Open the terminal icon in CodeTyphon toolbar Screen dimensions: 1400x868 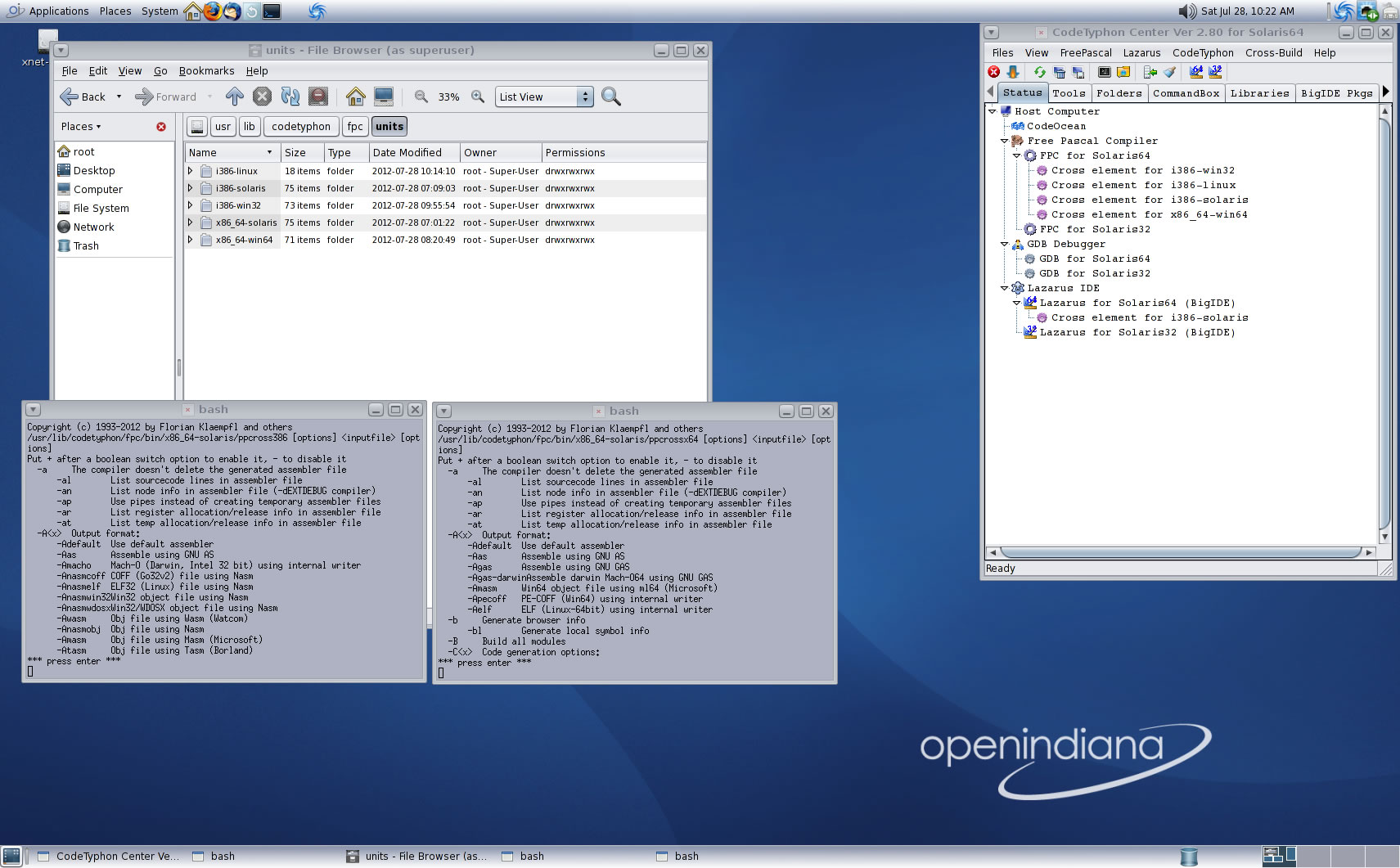point(1104,73)
